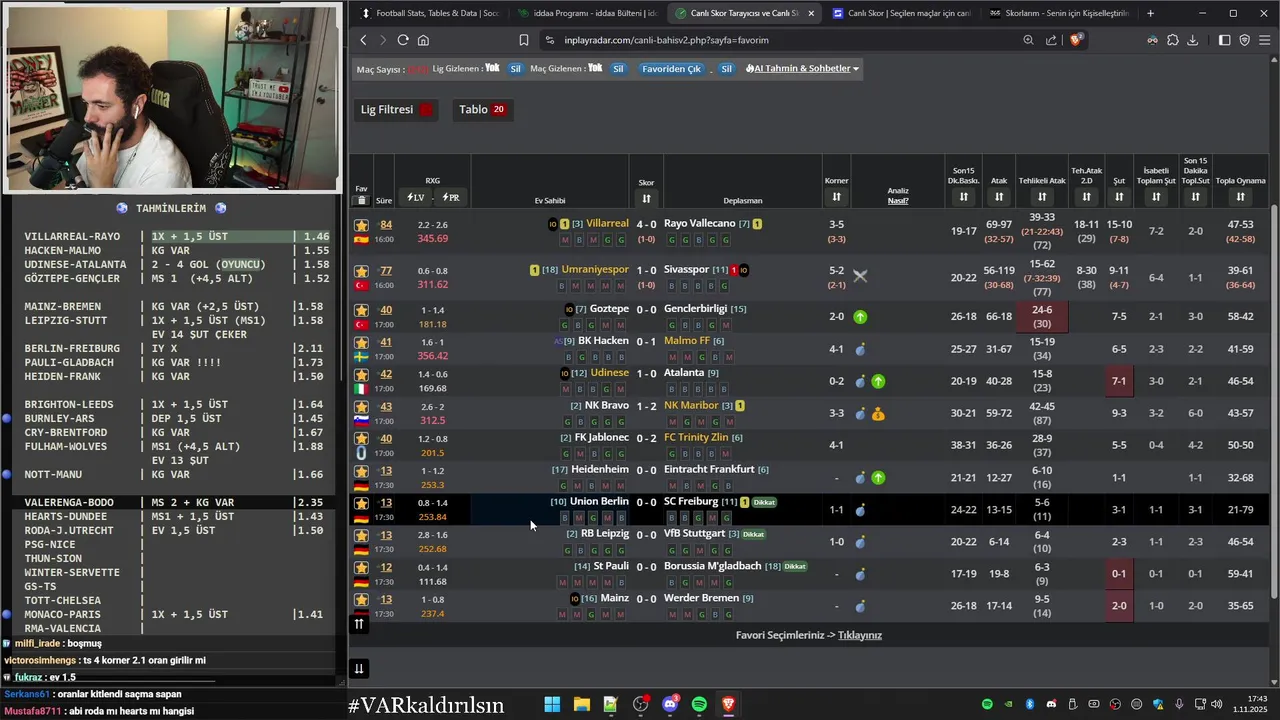Toggle the favorite star for Mainz row

tap(361, 599)
